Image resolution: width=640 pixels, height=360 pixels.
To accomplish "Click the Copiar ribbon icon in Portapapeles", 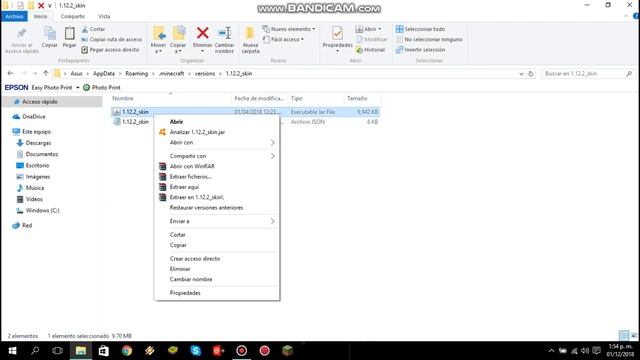I will tap(49, 37).
